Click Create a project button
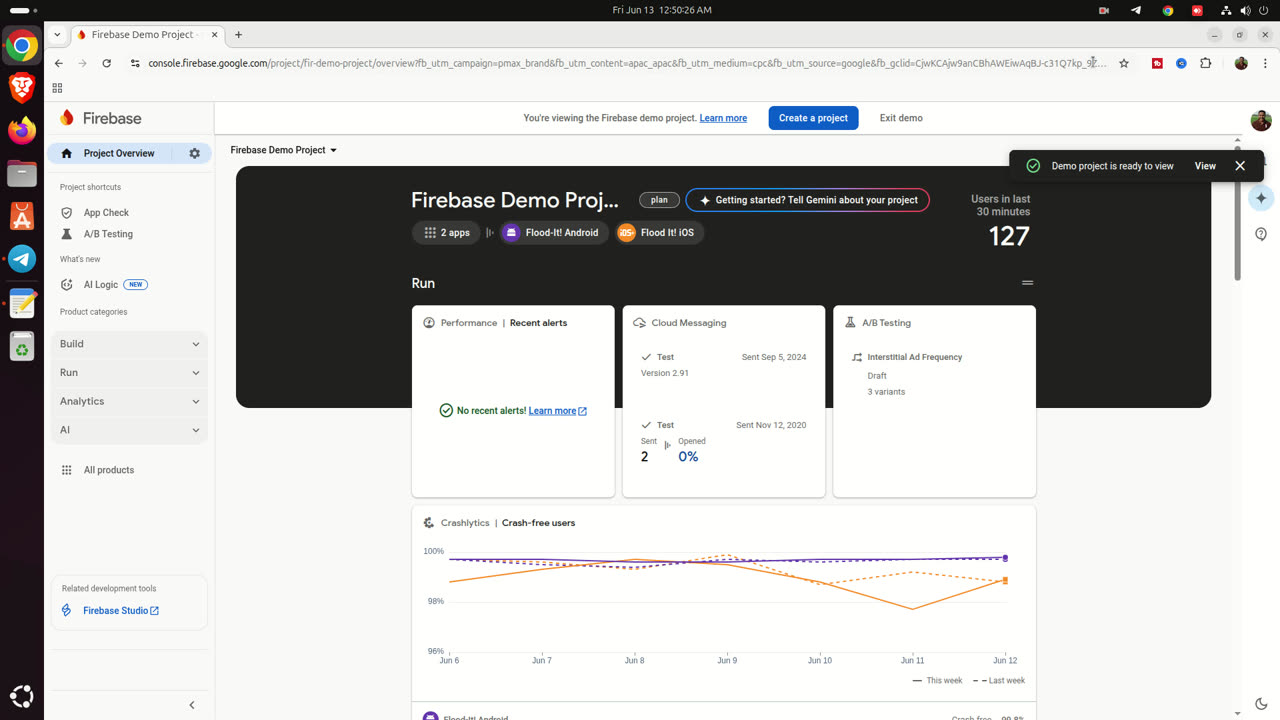The height and width of the screenshot is (720, 1280). 813,118
